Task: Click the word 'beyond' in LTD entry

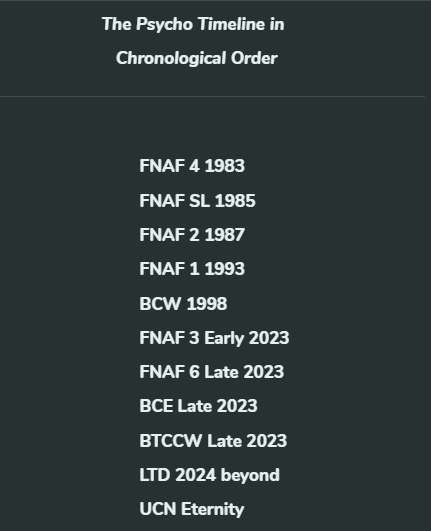Action: coord(250,475)
